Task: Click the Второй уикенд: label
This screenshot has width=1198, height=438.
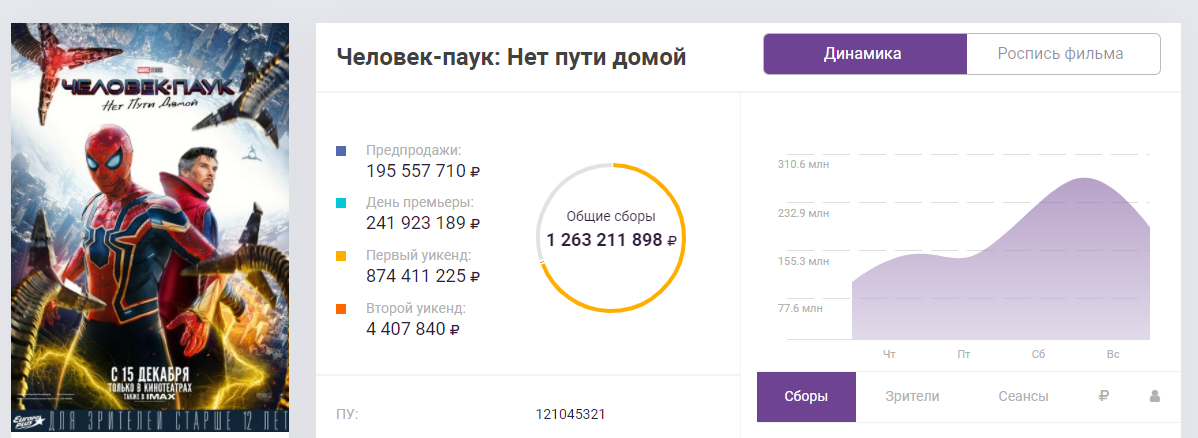Action: [416, 308]
